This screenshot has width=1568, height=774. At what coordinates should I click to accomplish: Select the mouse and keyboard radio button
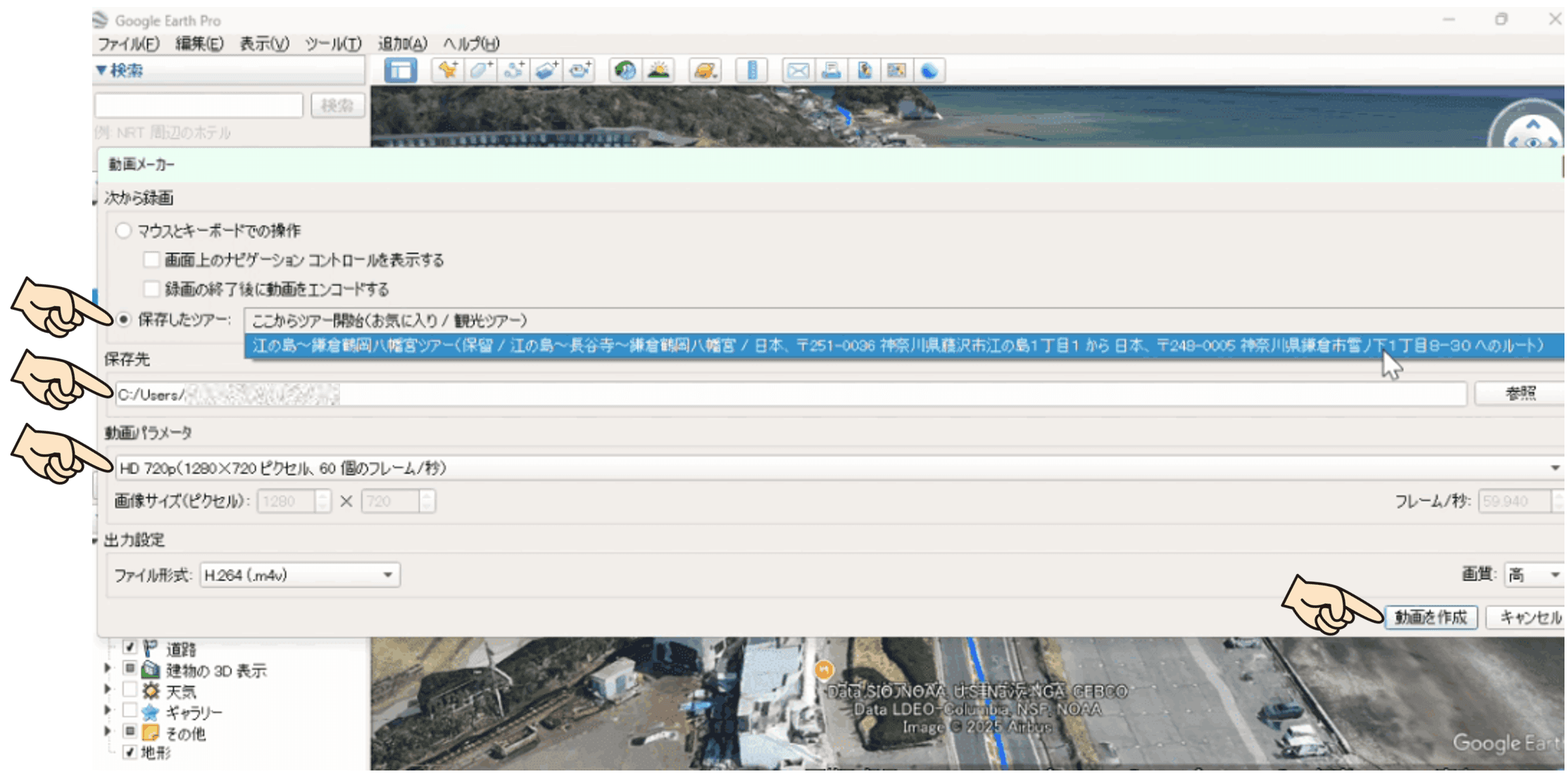pos(124,231)
